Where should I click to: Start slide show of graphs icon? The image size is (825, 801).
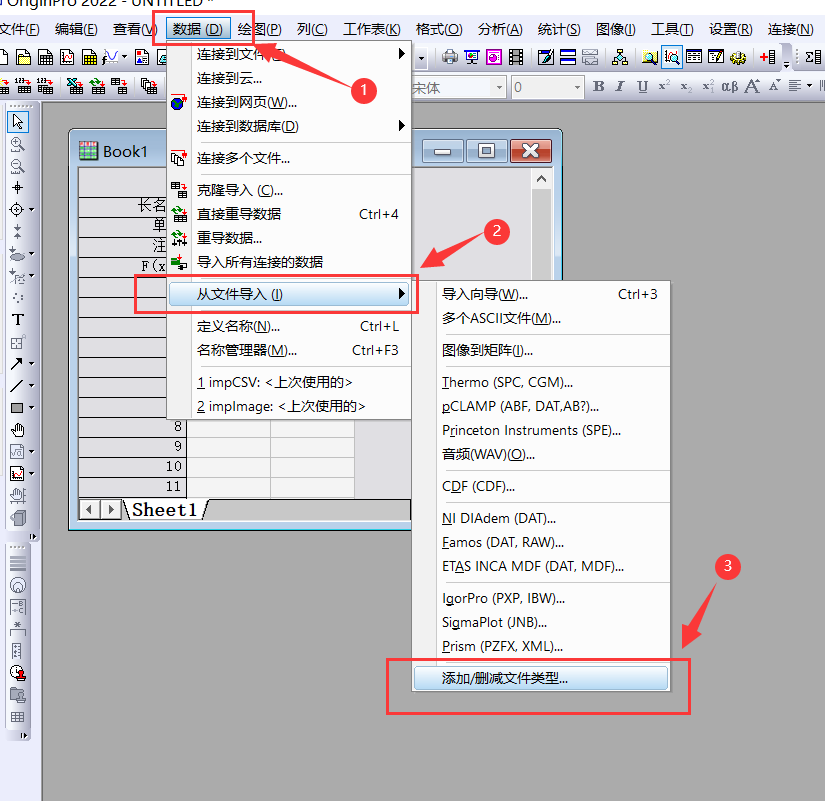click(x=472, y=57)
